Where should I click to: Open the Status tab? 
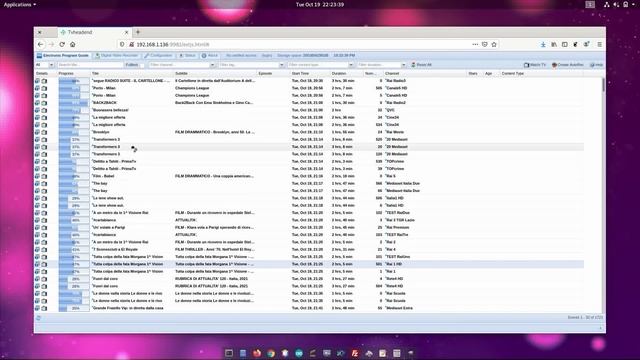coord(187,56)
